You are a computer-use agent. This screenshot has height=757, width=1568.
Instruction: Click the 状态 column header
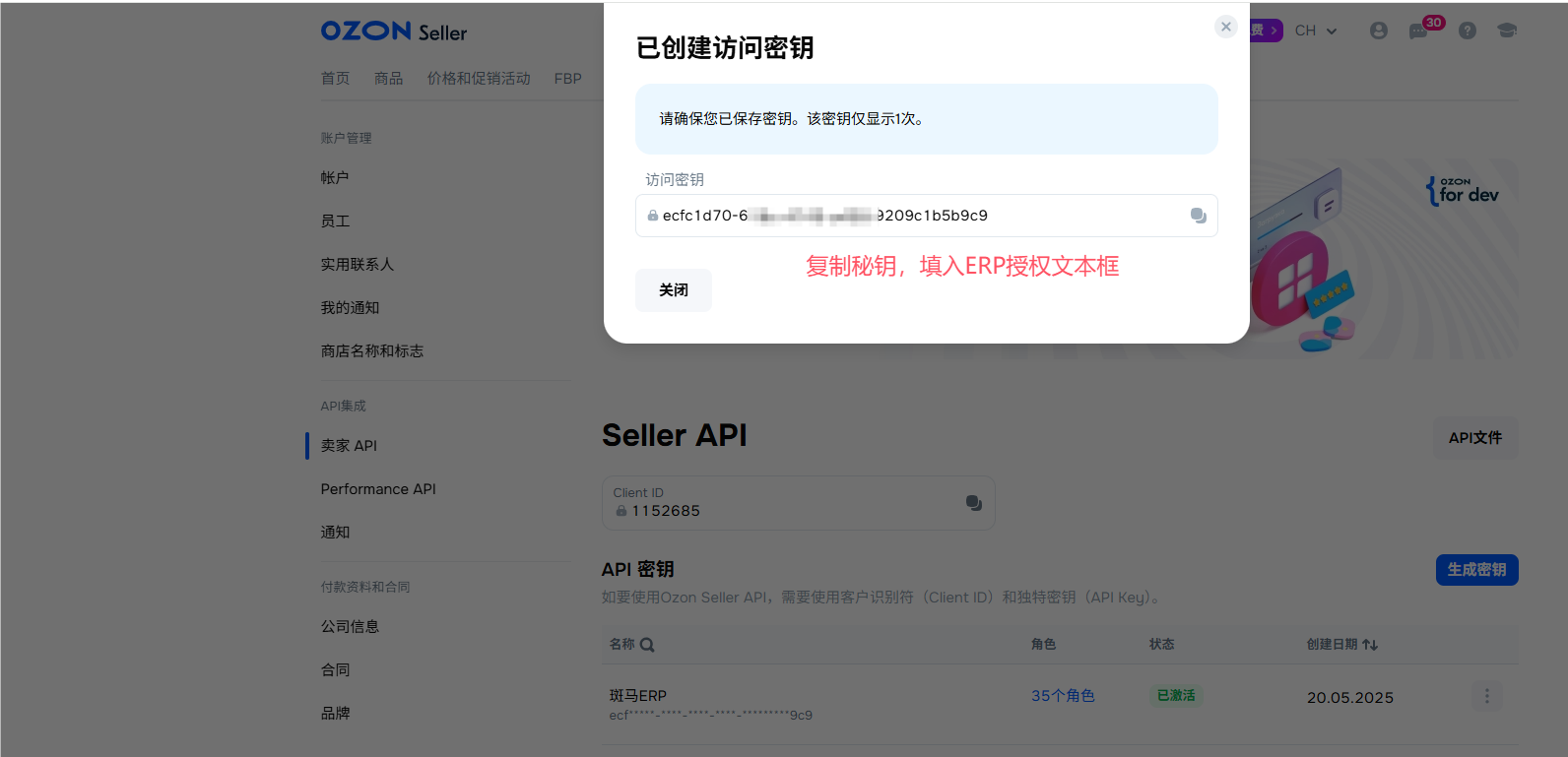tap(1161, 645)
